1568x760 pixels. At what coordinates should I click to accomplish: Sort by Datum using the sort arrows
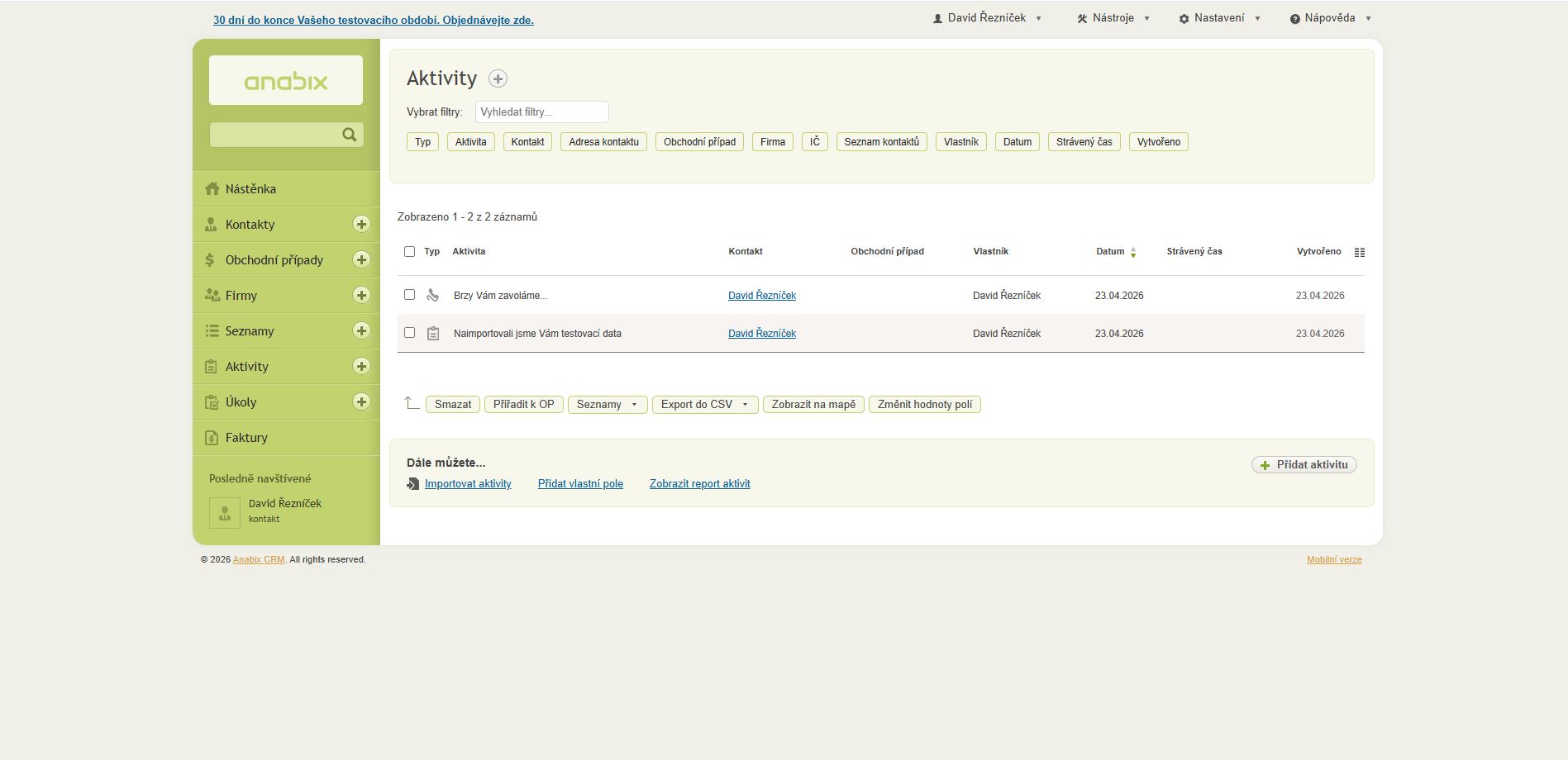point(1133,252)
